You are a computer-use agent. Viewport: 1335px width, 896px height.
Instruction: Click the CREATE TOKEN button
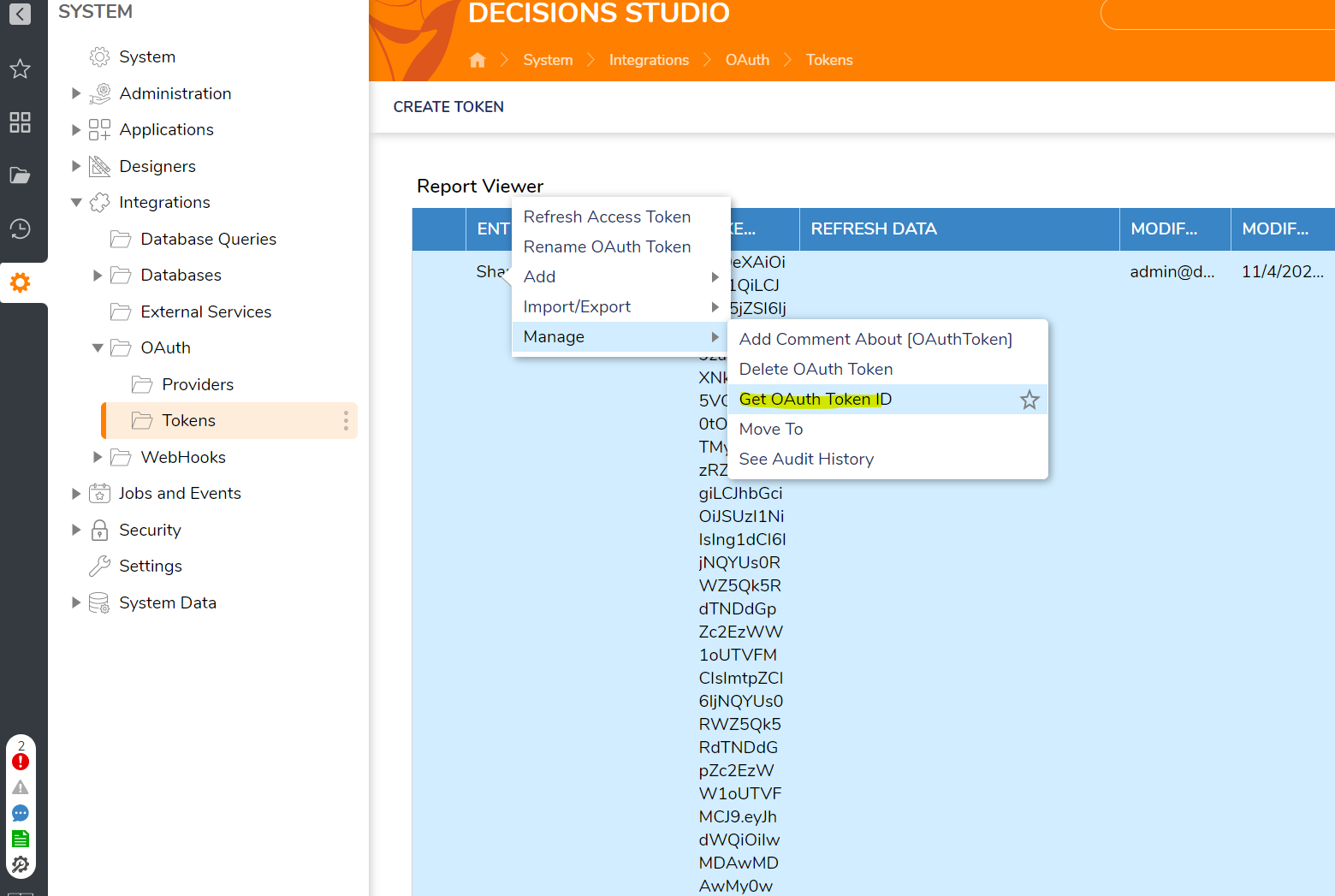click(x=448, y=107)
